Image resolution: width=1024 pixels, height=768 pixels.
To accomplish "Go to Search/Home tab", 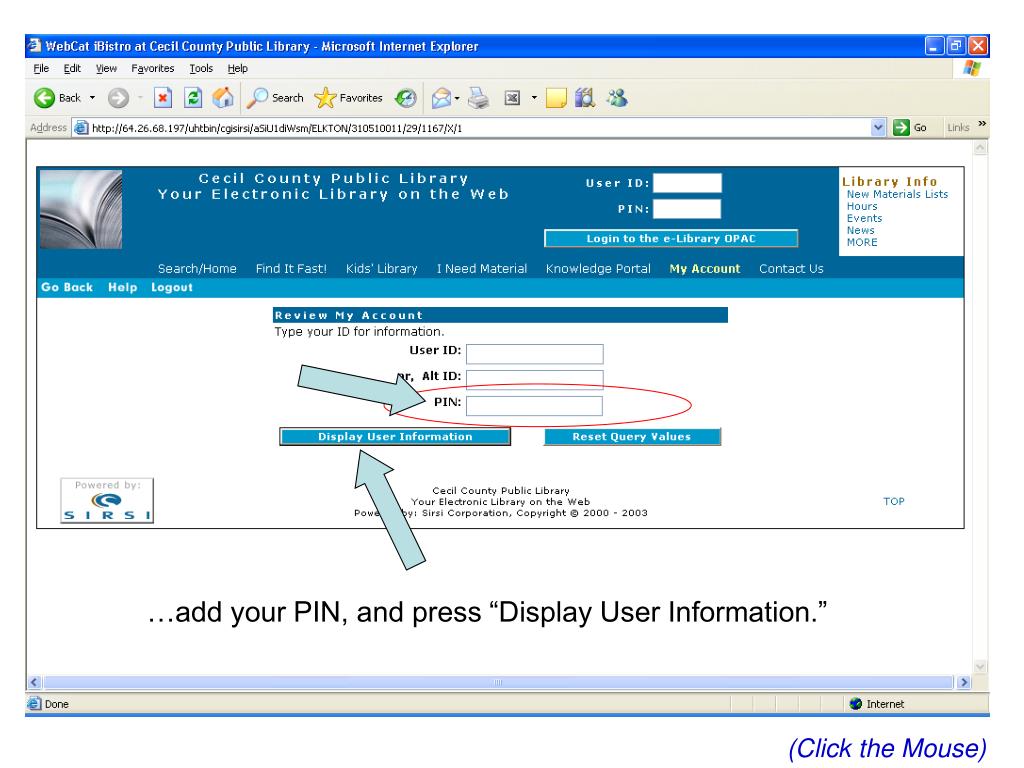I will click(x=197, y=268).
